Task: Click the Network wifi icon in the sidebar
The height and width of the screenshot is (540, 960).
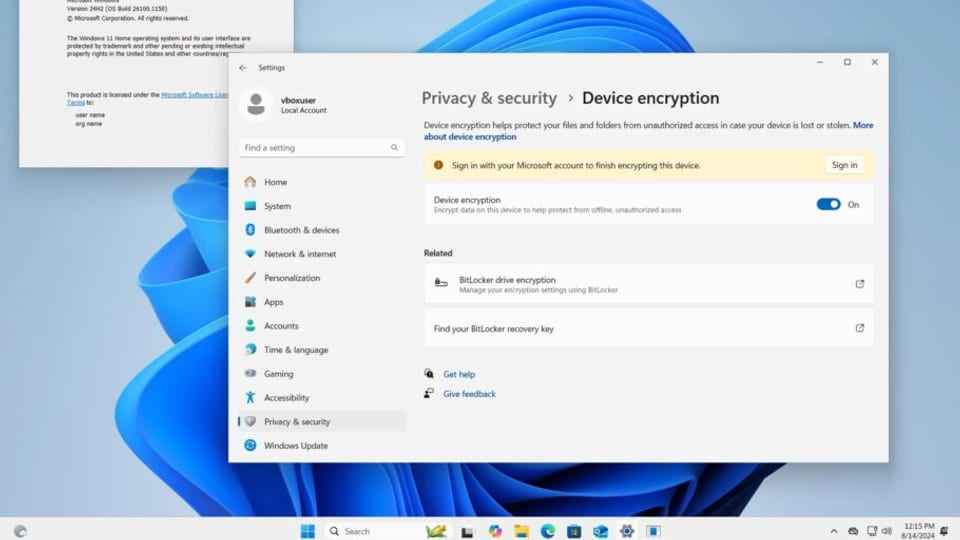Action: (x=250, y=253)
